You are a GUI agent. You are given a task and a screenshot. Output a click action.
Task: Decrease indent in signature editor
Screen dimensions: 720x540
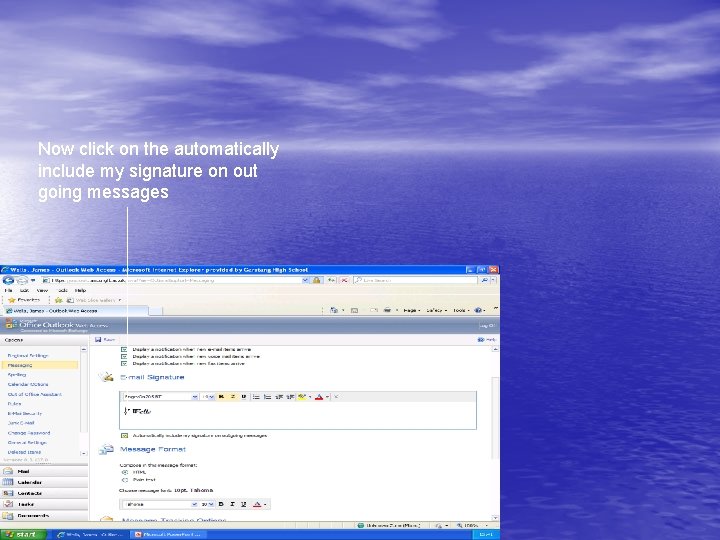[x=279, y=397]
